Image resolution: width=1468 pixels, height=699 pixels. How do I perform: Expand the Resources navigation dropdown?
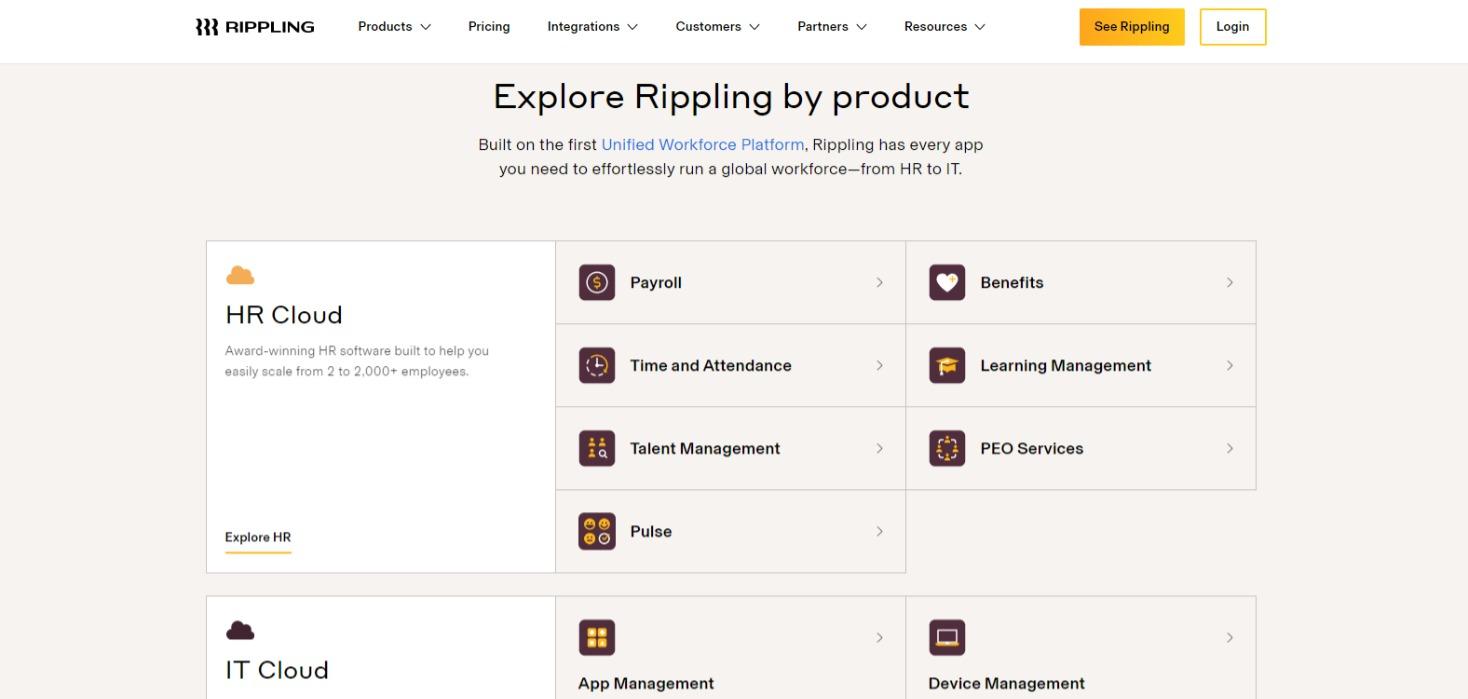[x=944, y=27]
